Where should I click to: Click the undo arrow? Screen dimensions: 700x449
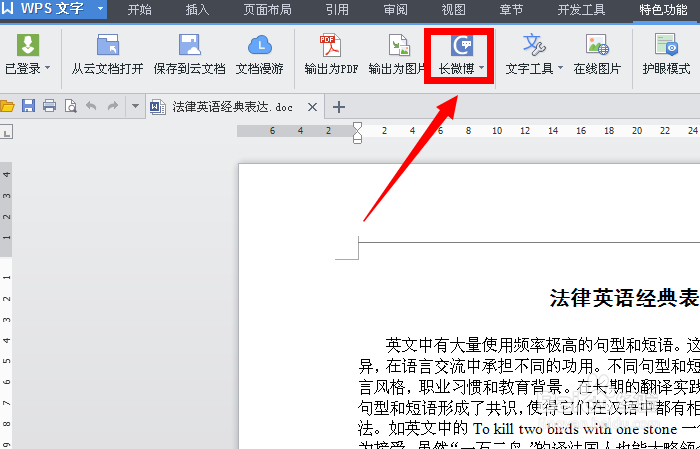point(91,106)
